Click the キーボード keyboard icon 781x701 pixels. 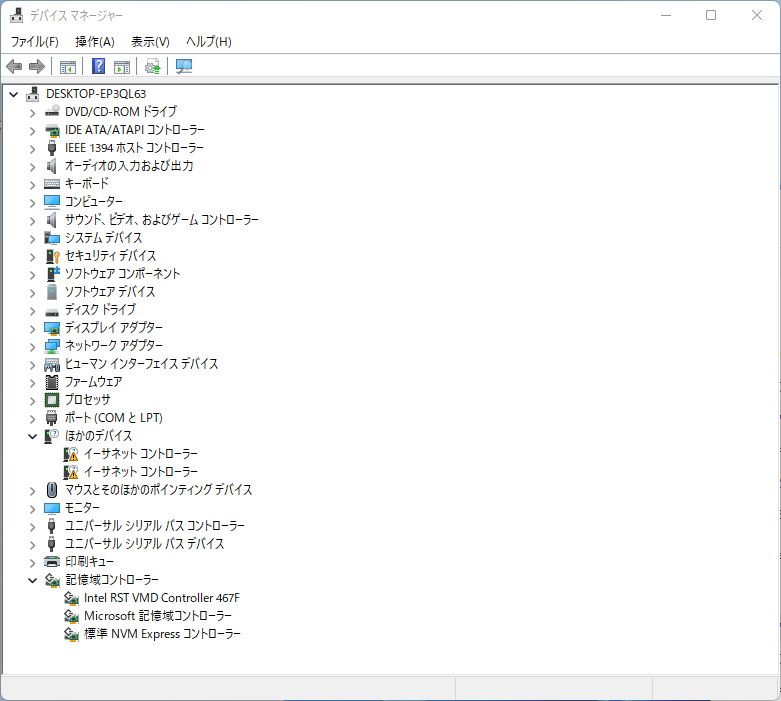(52, 184)
